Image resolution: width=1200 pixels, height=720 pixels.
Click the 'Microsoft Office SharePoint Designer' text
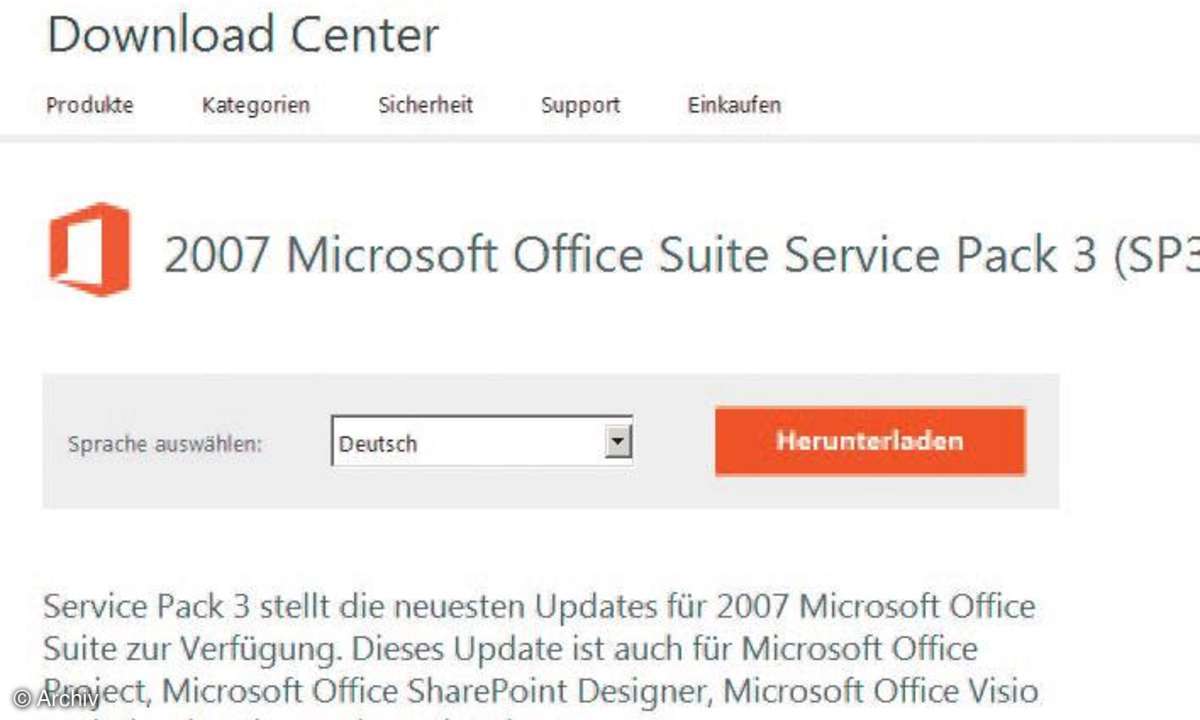click(438, 691)
